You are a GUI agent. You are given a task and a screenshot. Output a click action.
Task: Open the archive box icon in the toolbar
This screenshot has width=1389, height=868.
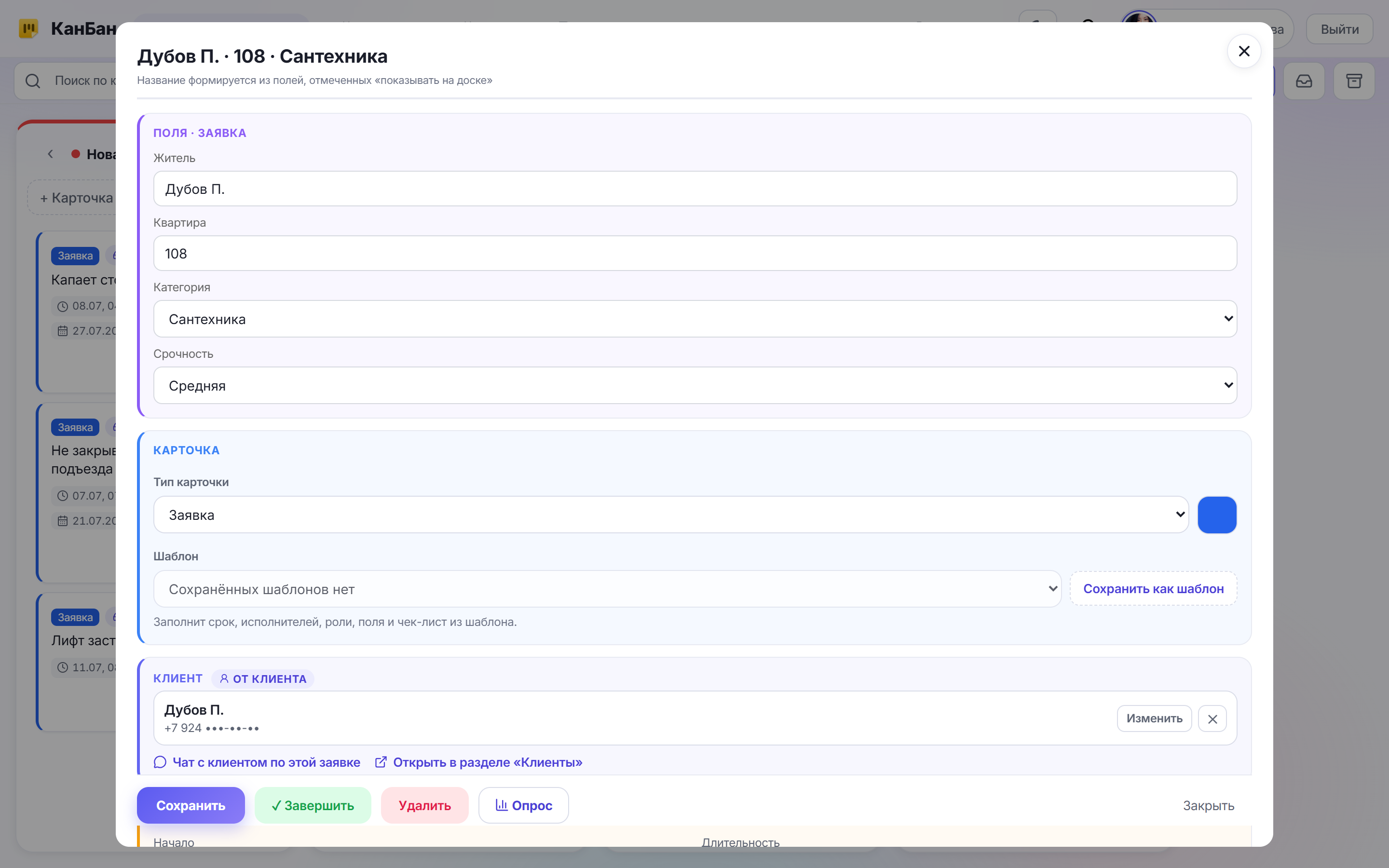[x=1354, y=81]
